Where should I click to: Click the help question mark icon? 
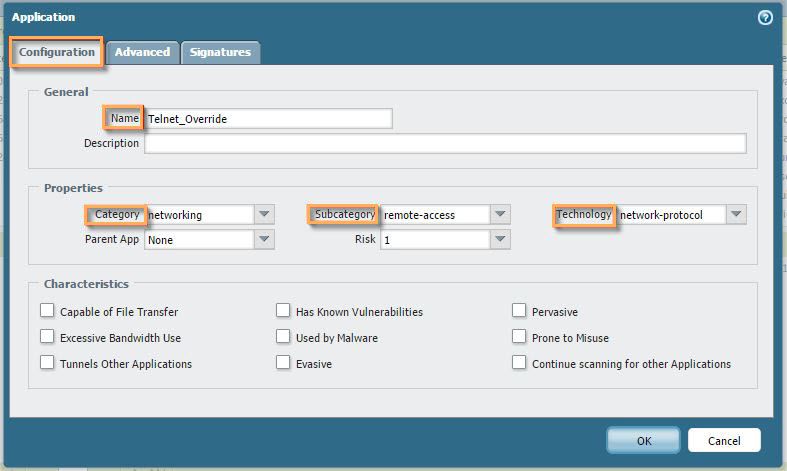[765, 17]
